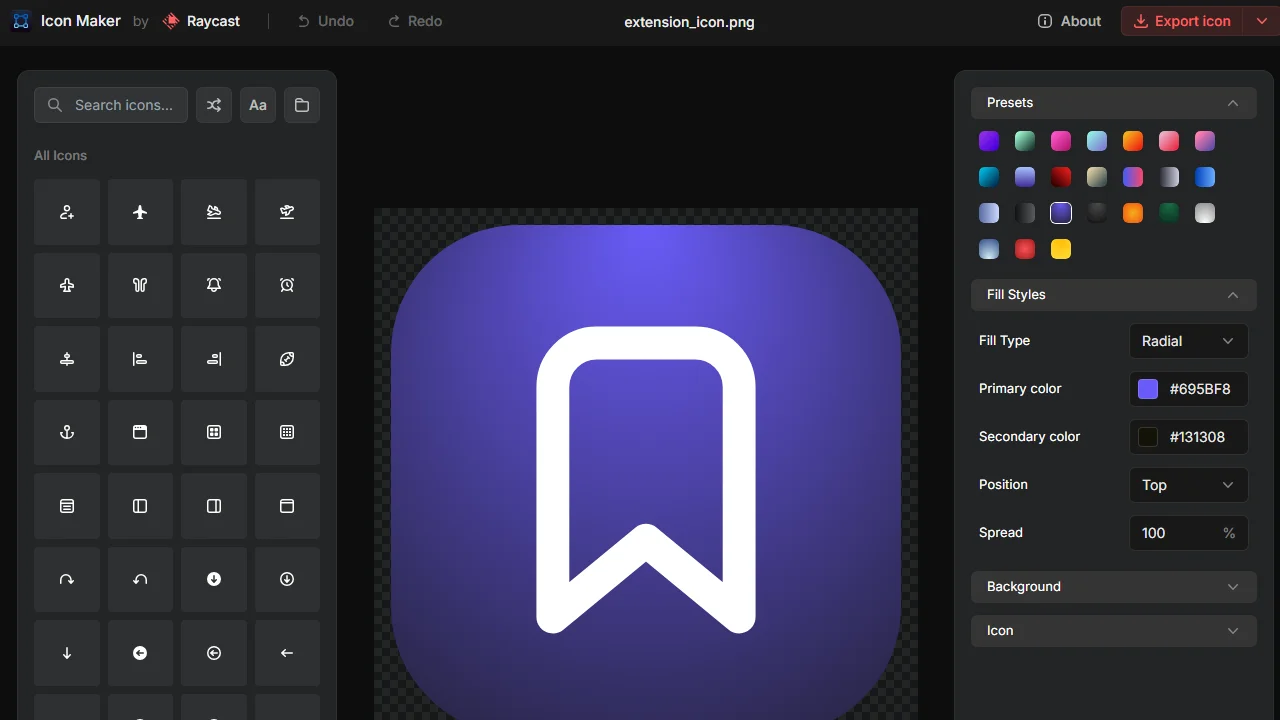Select the american football icon
1280x720 pixels.
click(x=287, y=359)
